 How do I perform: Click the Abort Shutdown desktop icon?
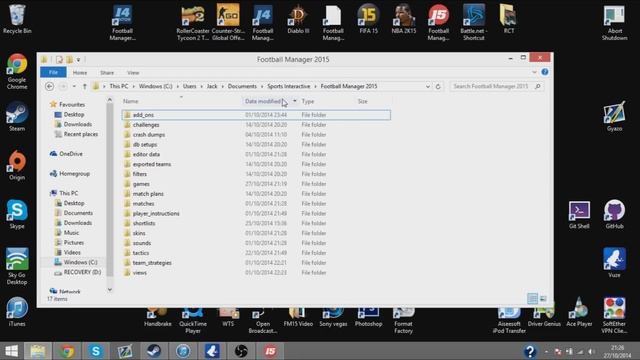click(x=614, y=23)
